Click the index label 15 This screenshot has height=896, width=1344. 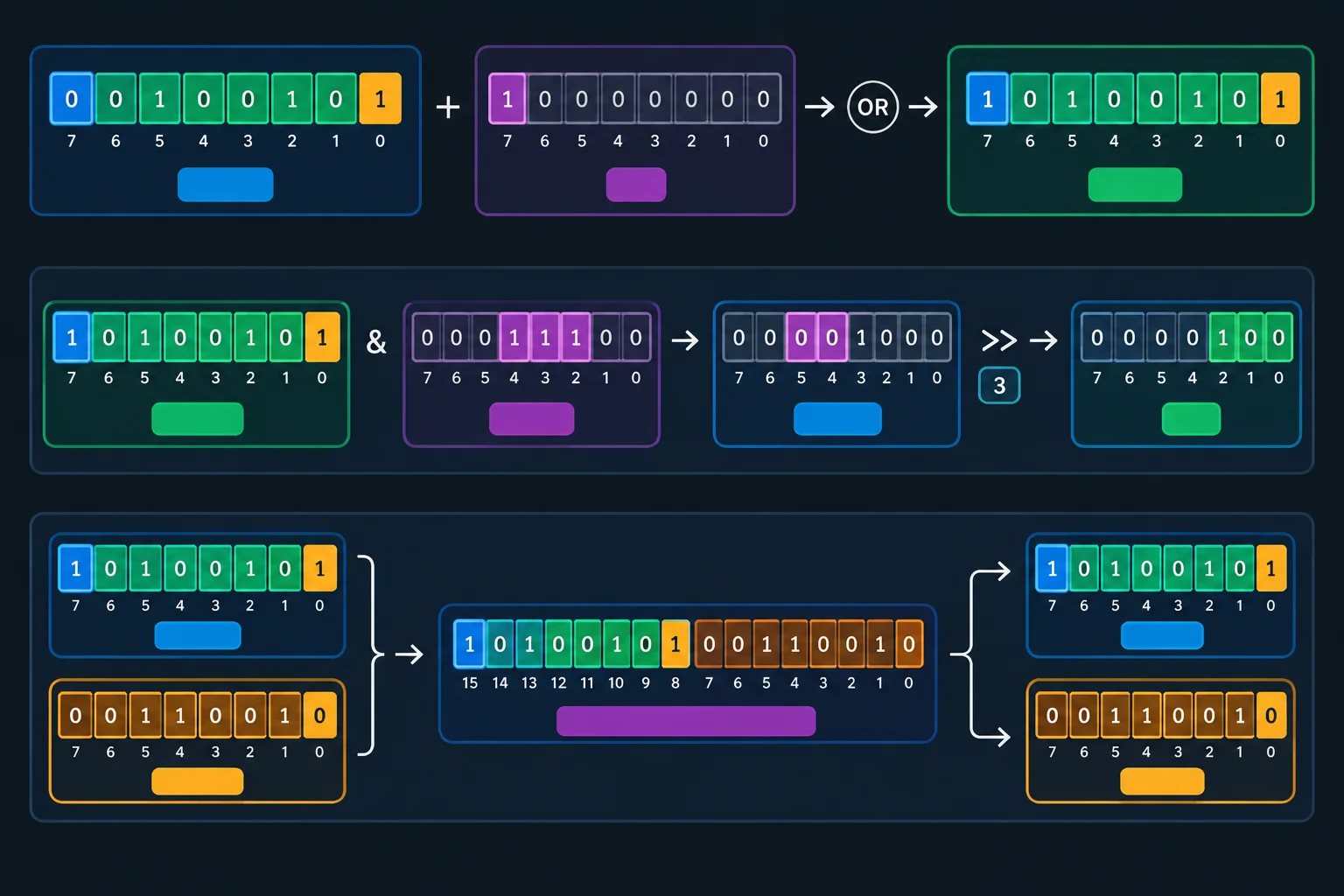[x=470, y=682]
